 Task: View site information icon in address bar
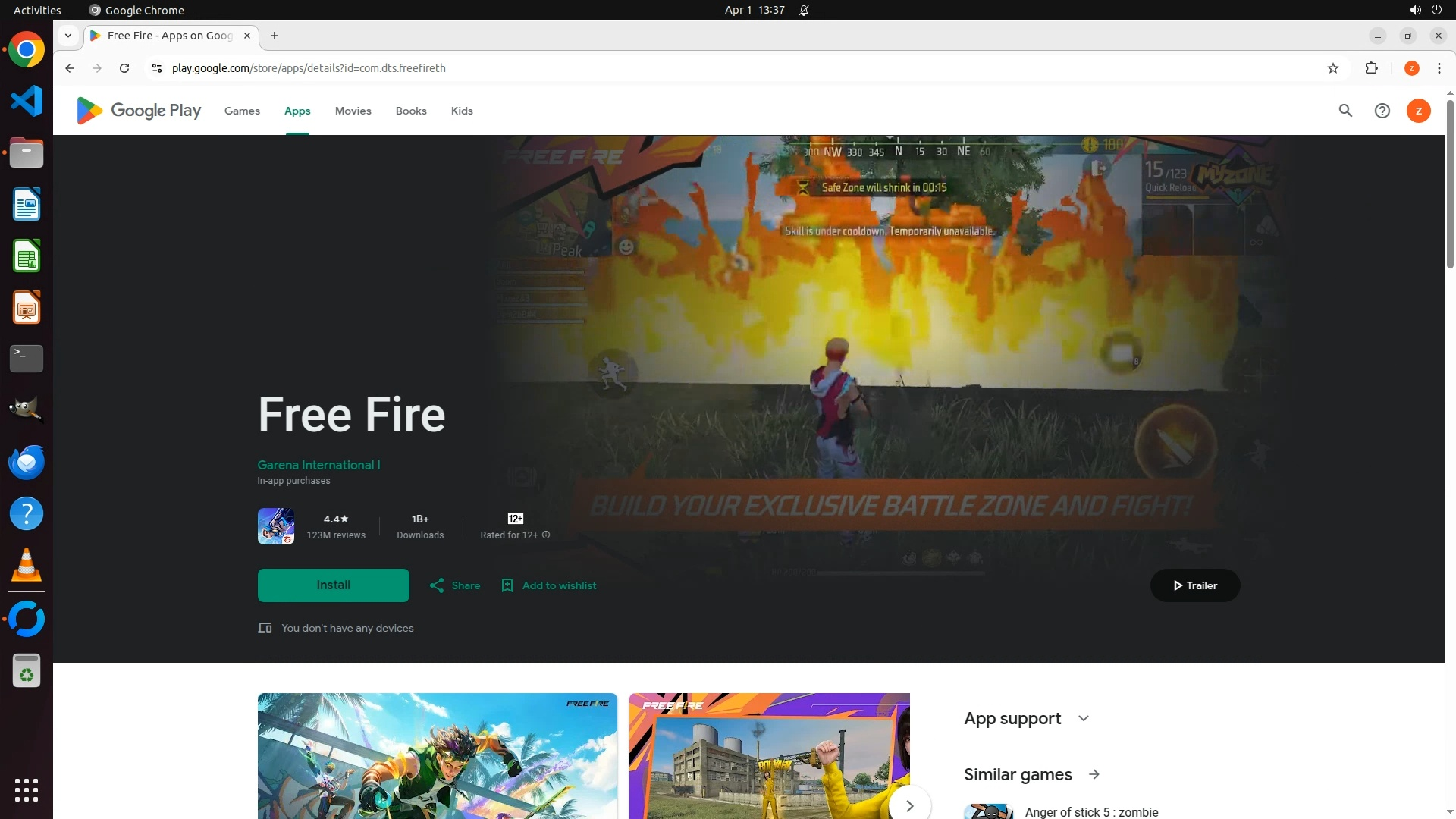pos(157,68)
